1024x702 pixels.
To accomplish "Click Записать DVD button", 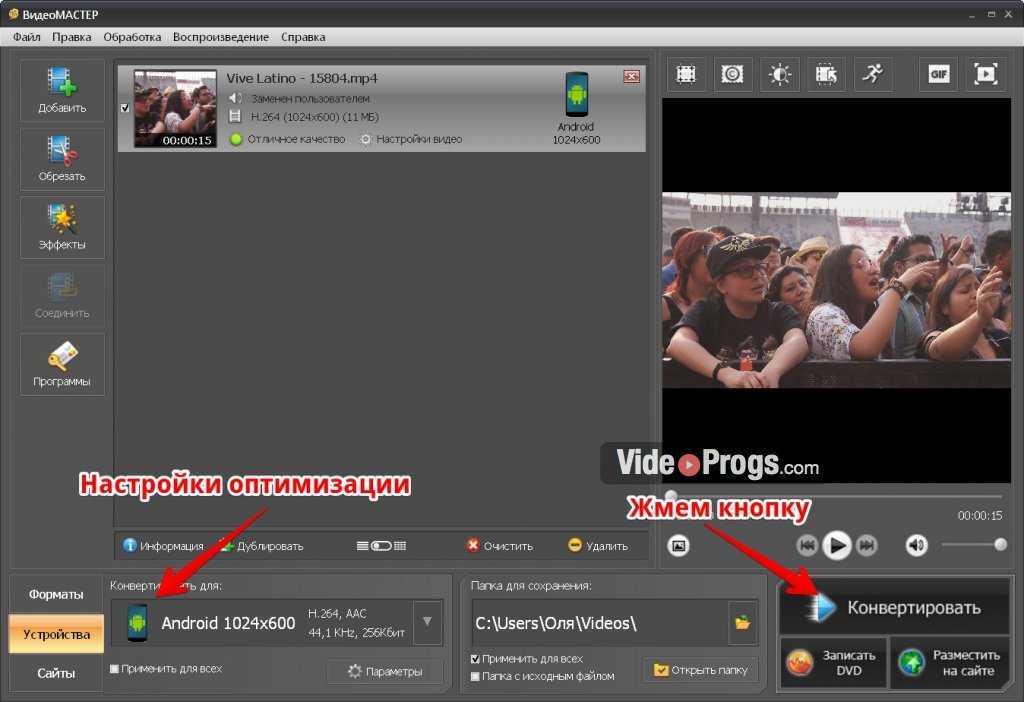I will [833, 662].
